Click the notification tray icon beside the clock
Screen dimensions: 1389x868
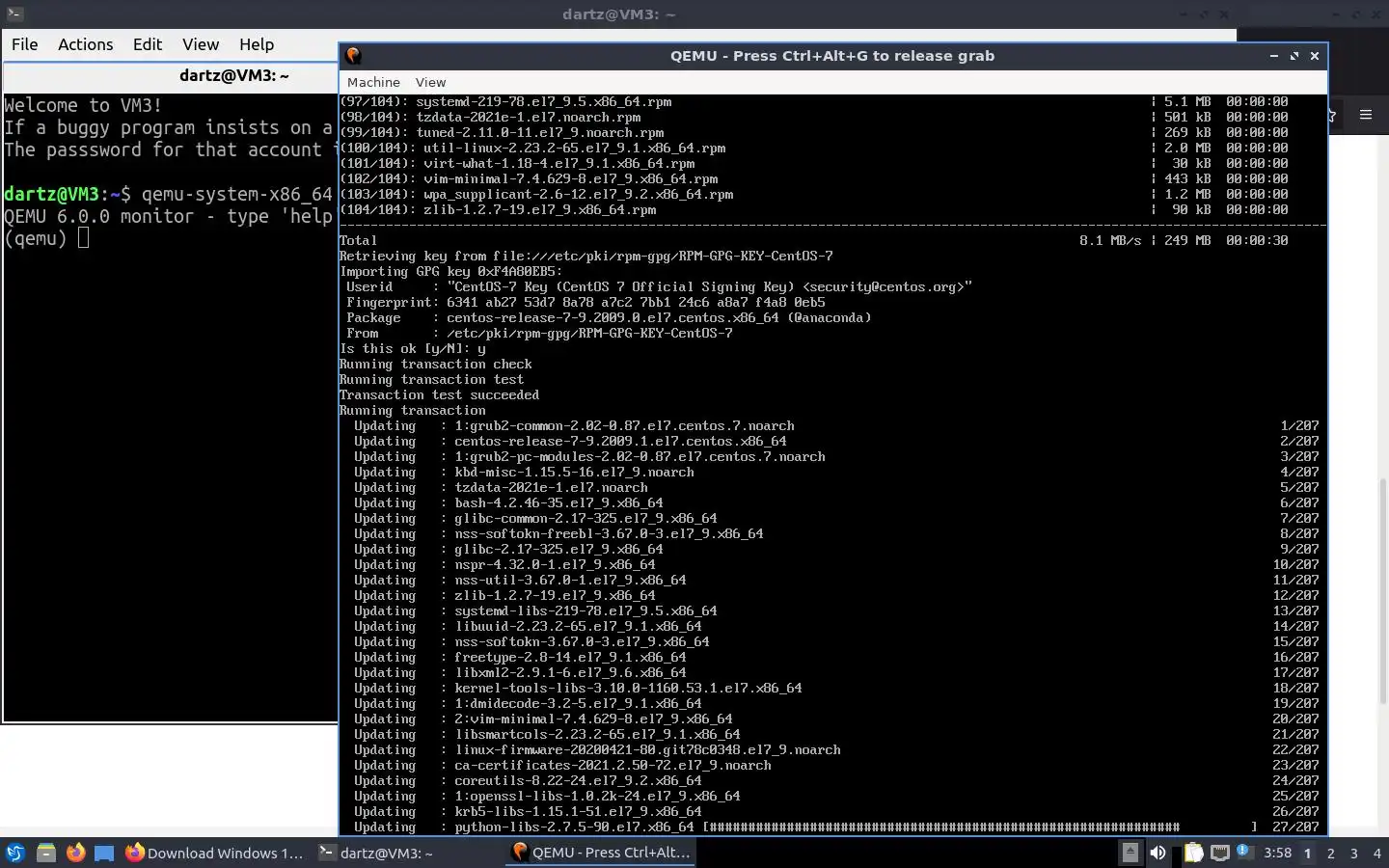[1244, 851]
